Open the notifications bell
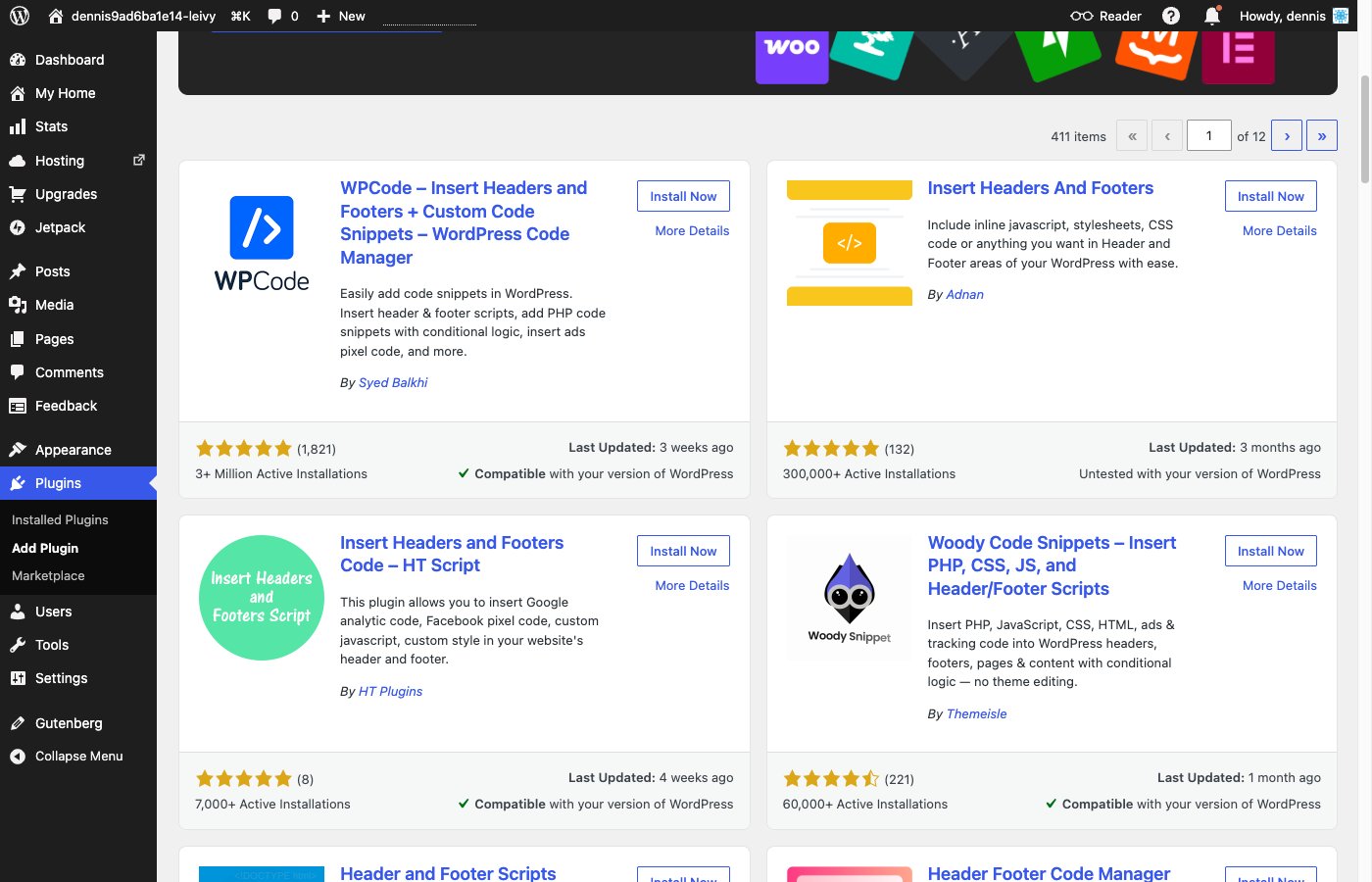Image resolution: width=1372 pixels, height=882 pixels. pos(1212,16)
